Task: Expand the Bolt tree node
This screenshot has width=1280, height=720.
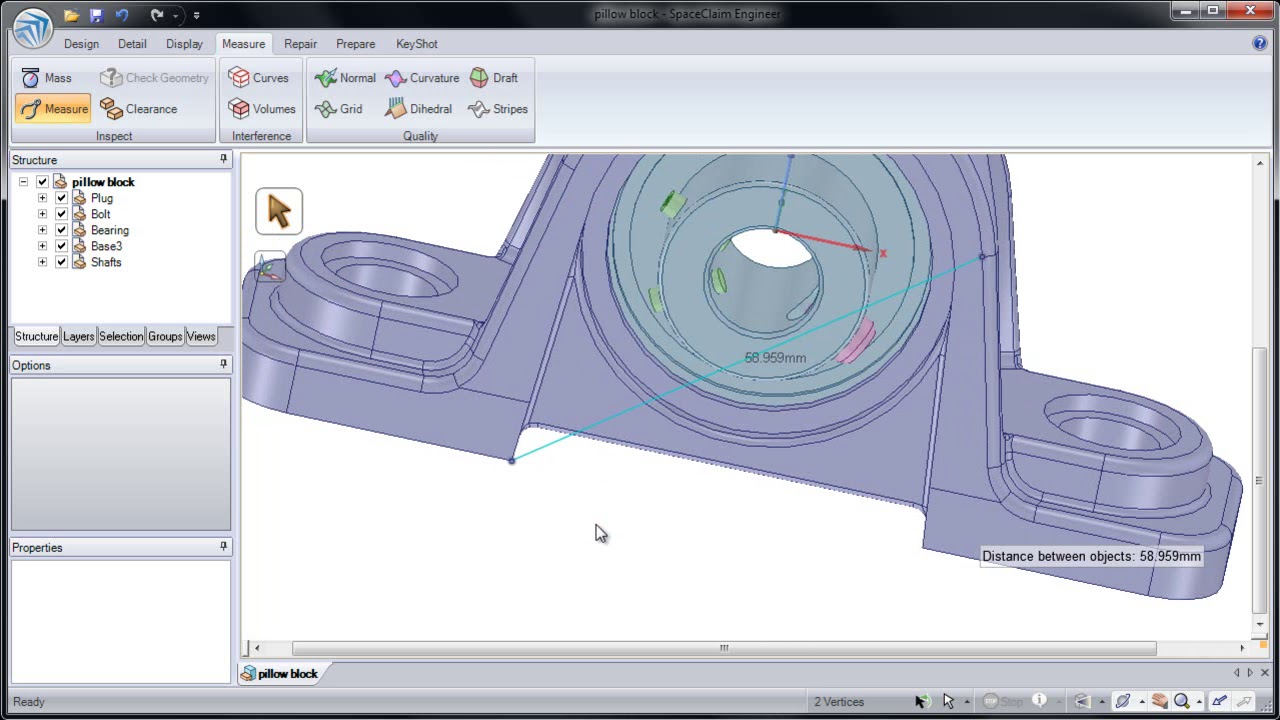Action: click(42, 214)
